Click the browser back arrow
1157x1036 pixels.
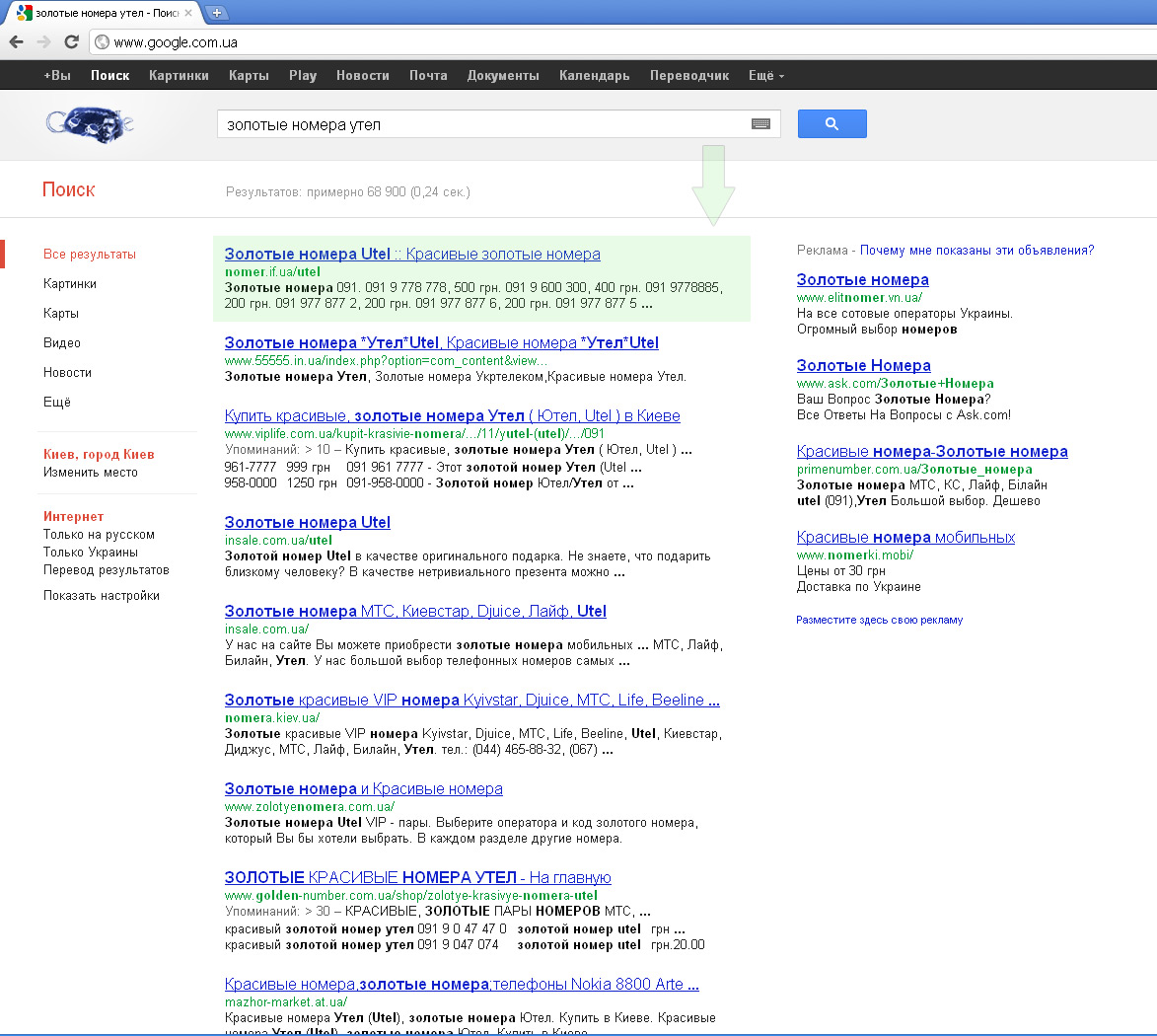[x=17, y=42]
